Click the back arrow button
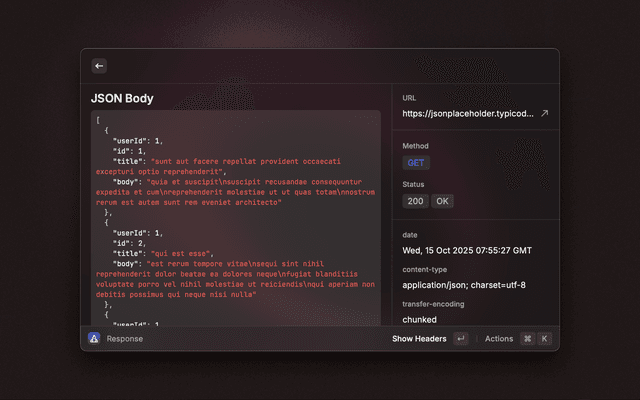Screen dimensions: 640x400 [99, 66]
